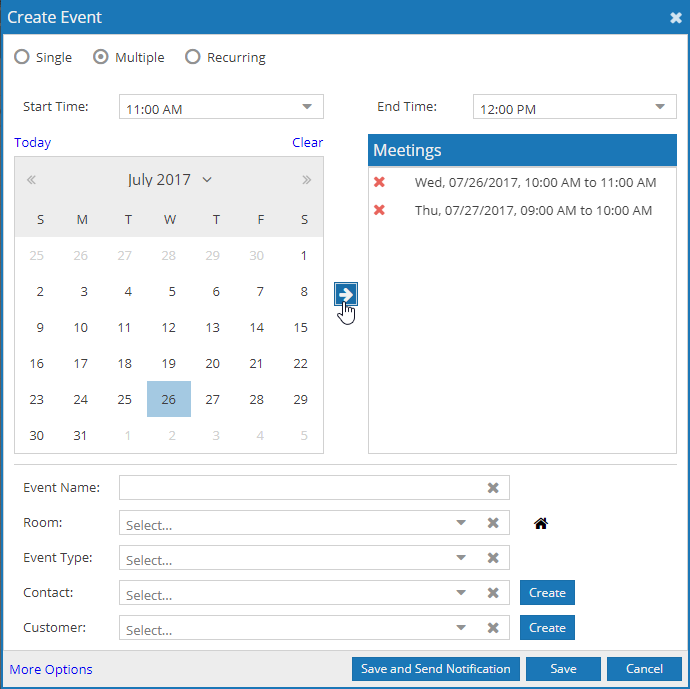Open More Options link
Viewport: 690px width, 689px height.
tap(51, 669)
